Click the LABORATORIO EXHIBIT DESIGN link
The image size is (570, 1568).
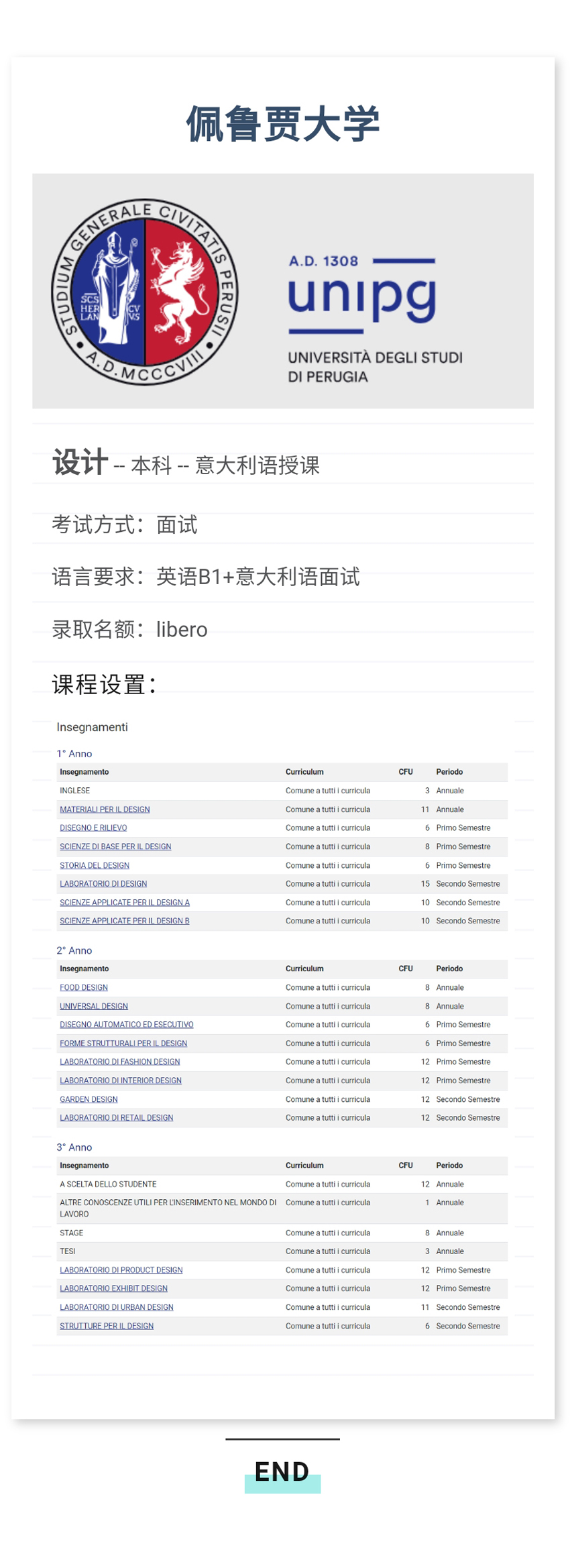[x=114, y=1288]
